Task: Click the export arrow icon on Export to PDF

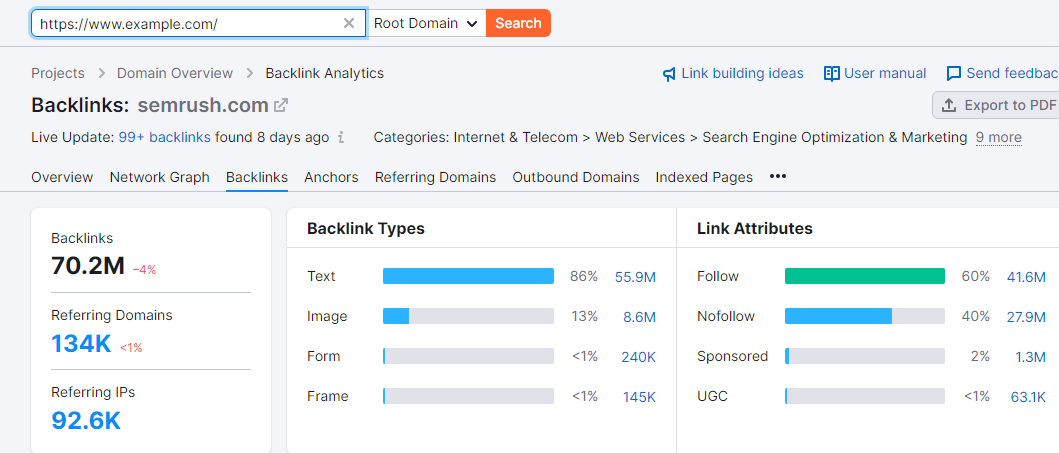Action: coord(949,105)
